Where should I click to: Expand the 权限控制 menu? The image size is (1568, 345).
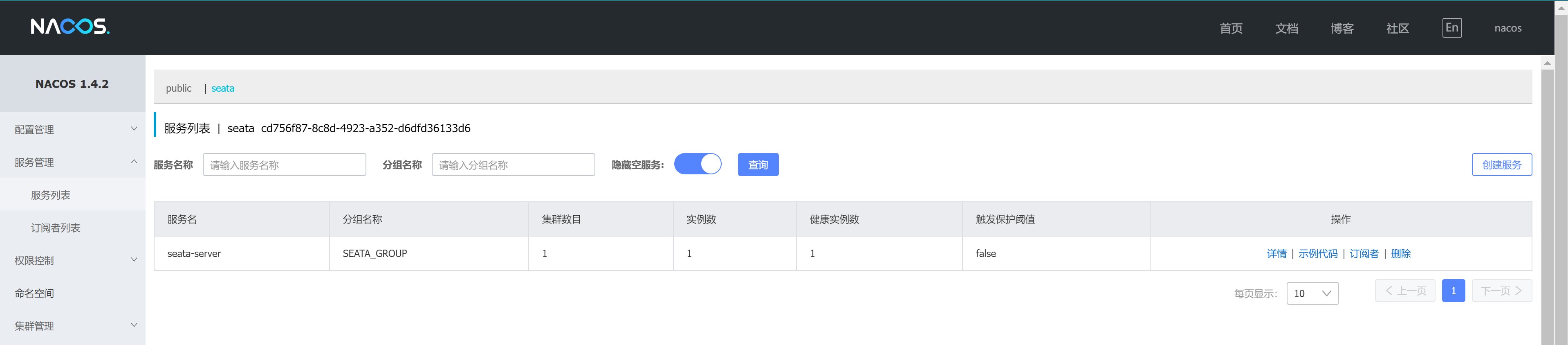(x=72, y=260)
